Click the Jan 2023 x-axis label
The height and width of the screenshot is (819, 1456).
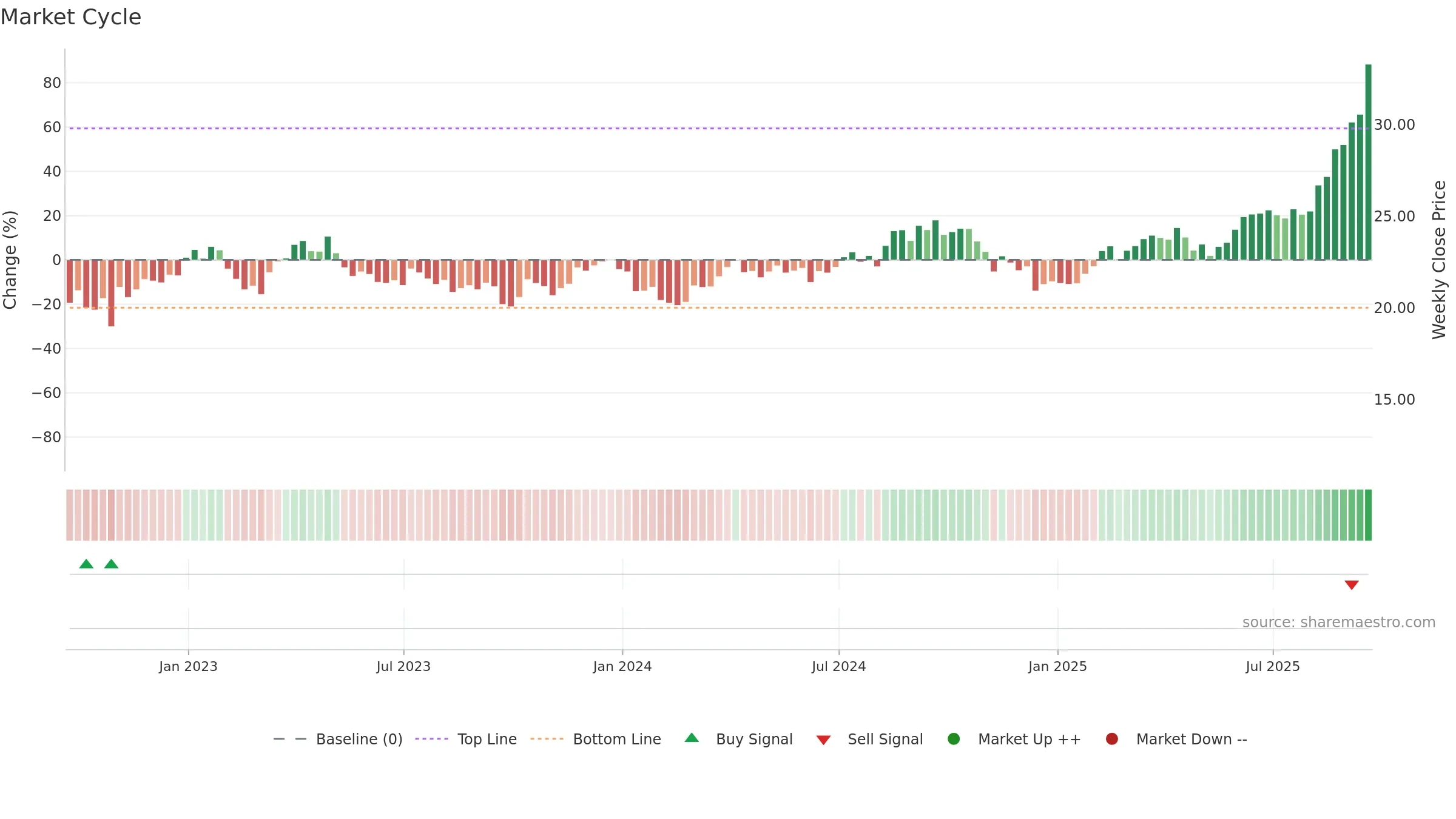(188, 666)
